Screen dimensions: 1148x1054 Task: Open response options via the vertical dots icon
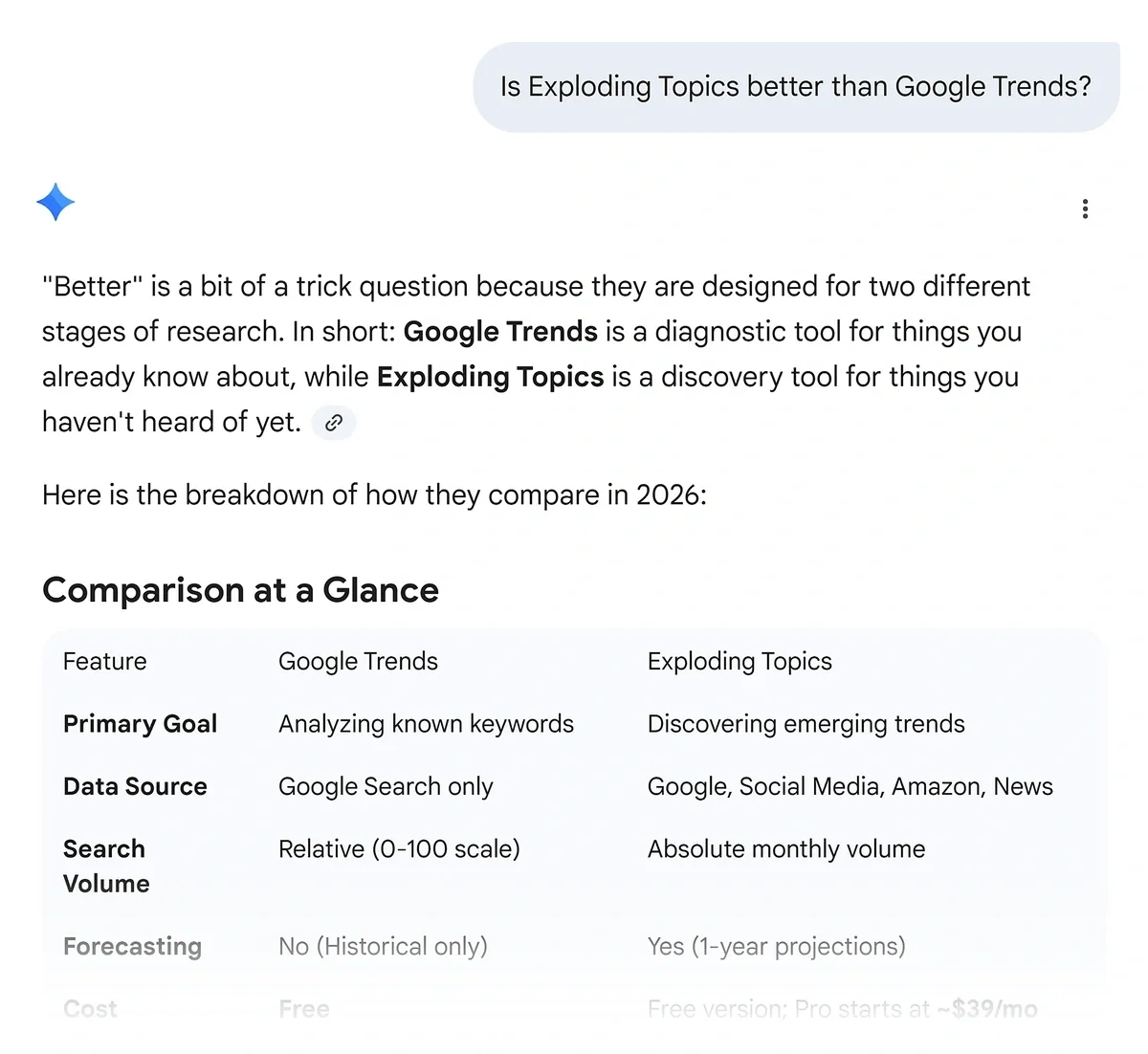(x=1085, y=209)
